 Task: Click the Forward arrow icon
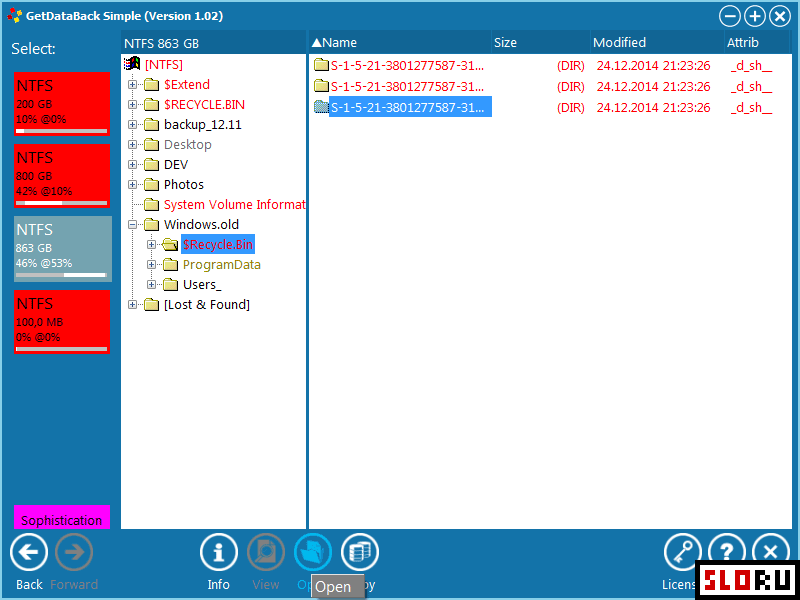74,552
